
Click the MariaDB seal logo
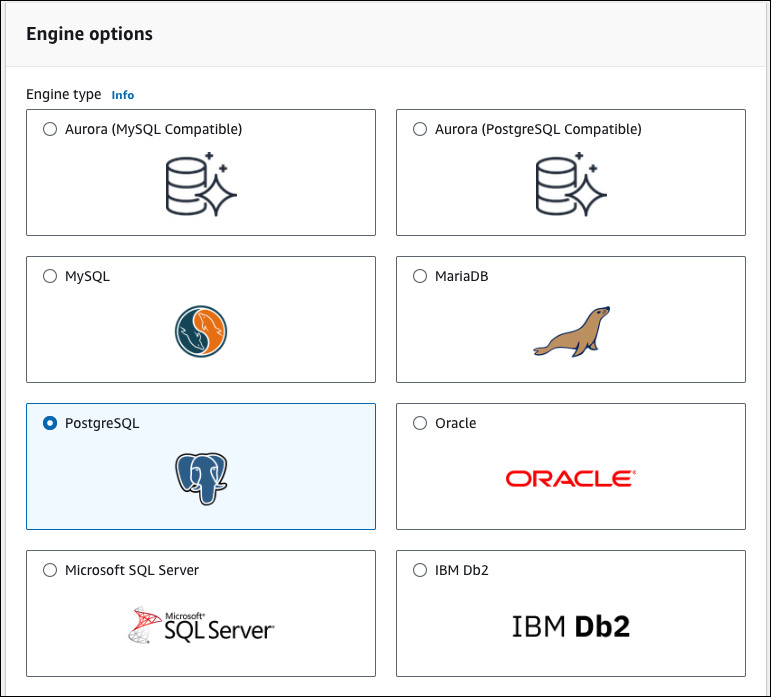pos(571,333)
